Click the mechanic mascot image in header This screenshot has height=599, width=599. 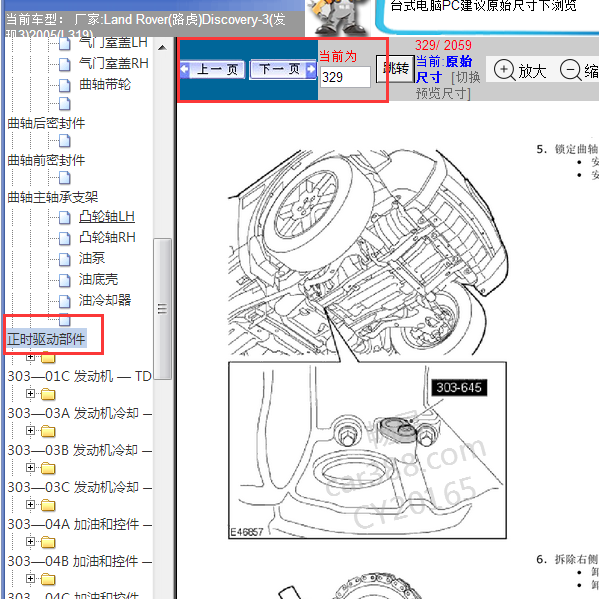tap(338, 17)
